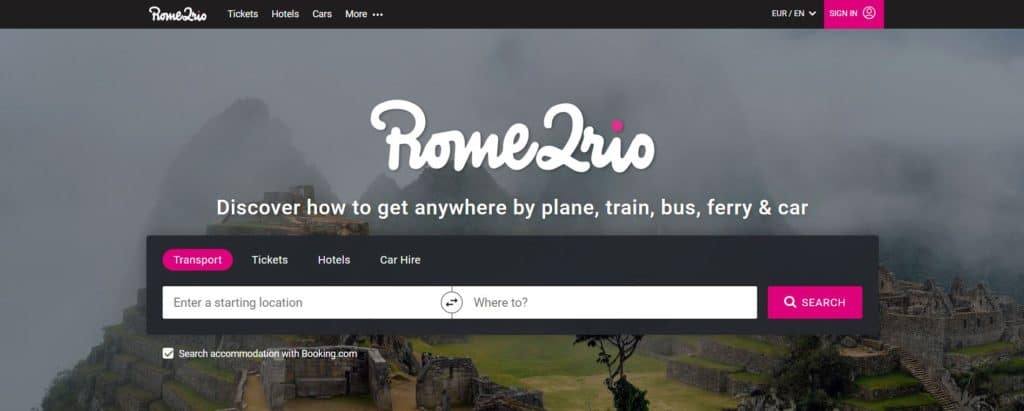Click the user profile icon beside Sign In

pyautogui.click(x=869, y=13)
